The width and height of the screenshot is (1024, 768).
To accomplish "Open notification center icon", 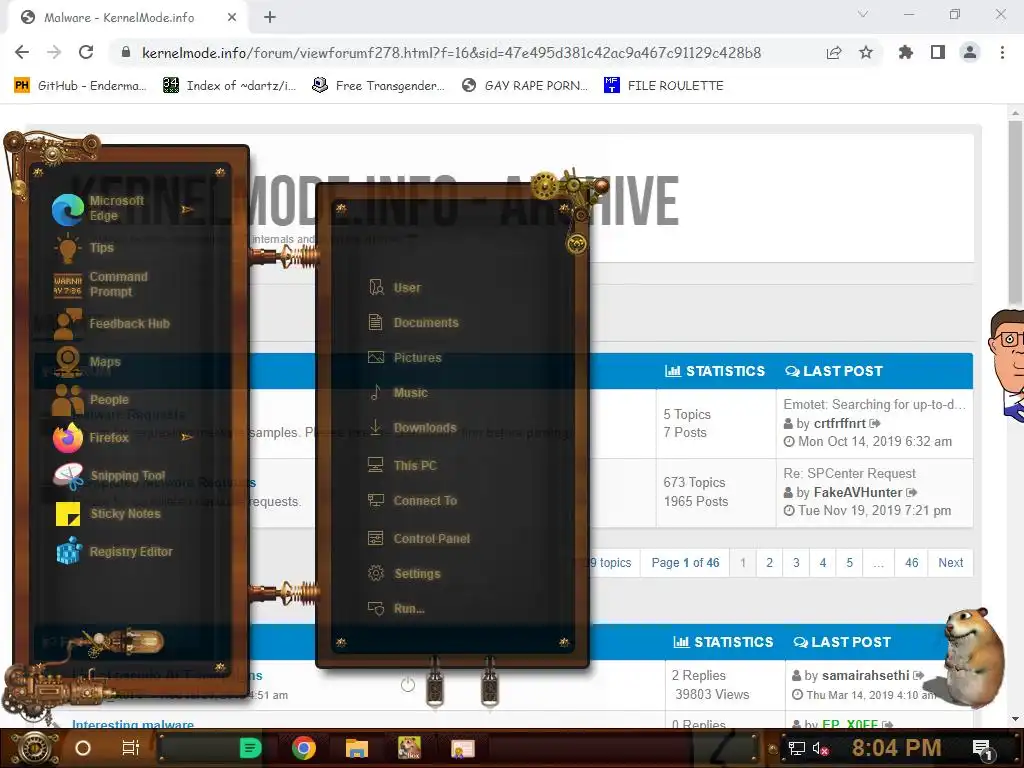I will tap(982, 748).
